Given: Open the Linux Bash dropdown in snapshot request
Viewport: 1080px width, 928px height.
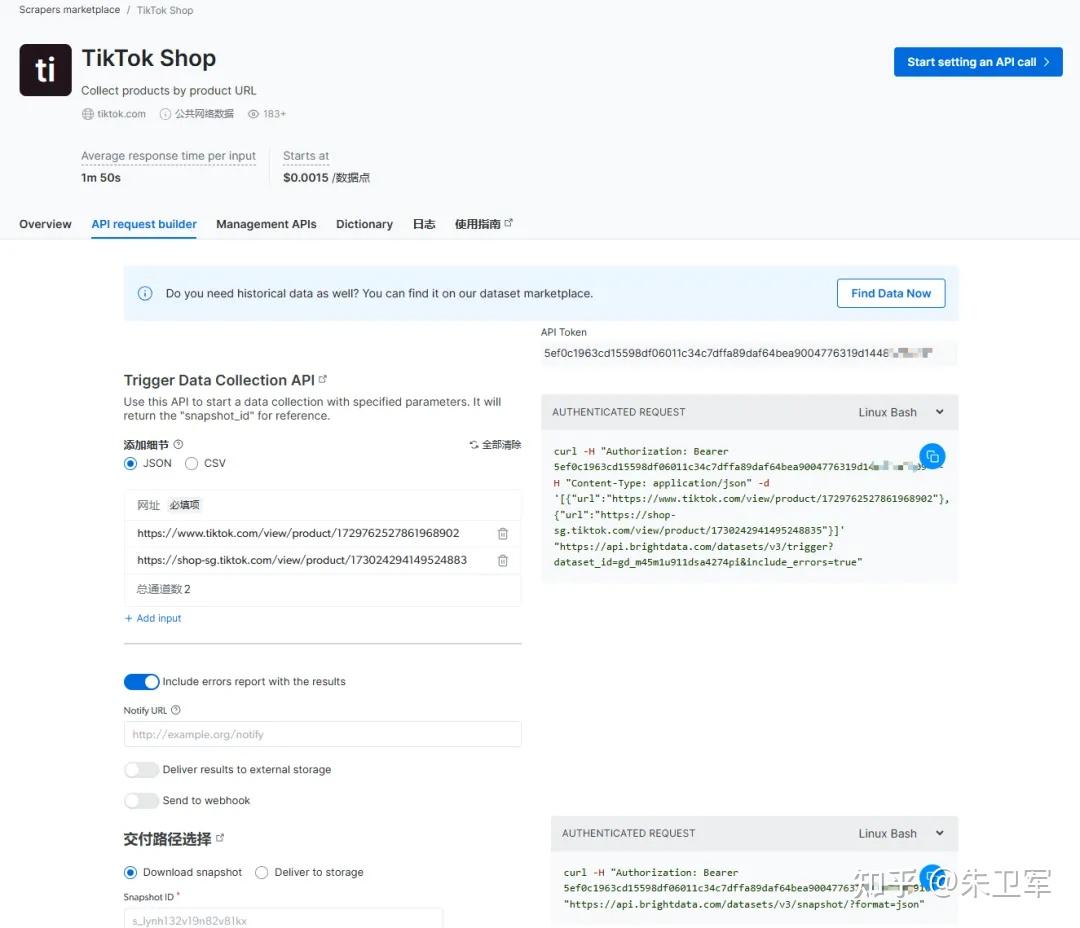Looking at the screenshot, I should tap(900, 834).
